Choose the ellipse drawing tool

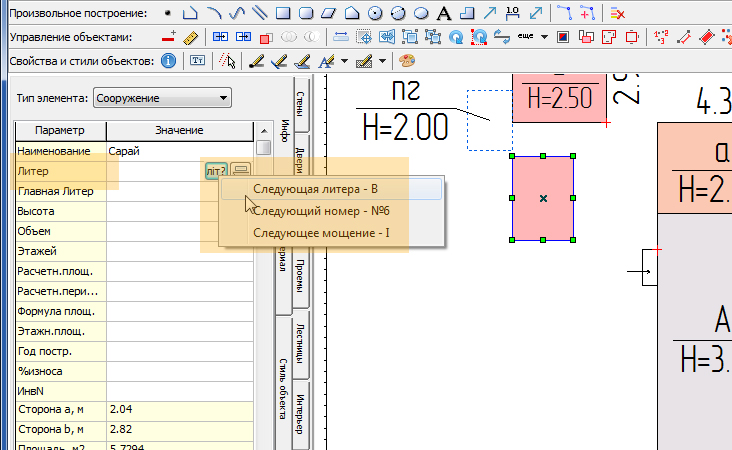pos(421,13)
